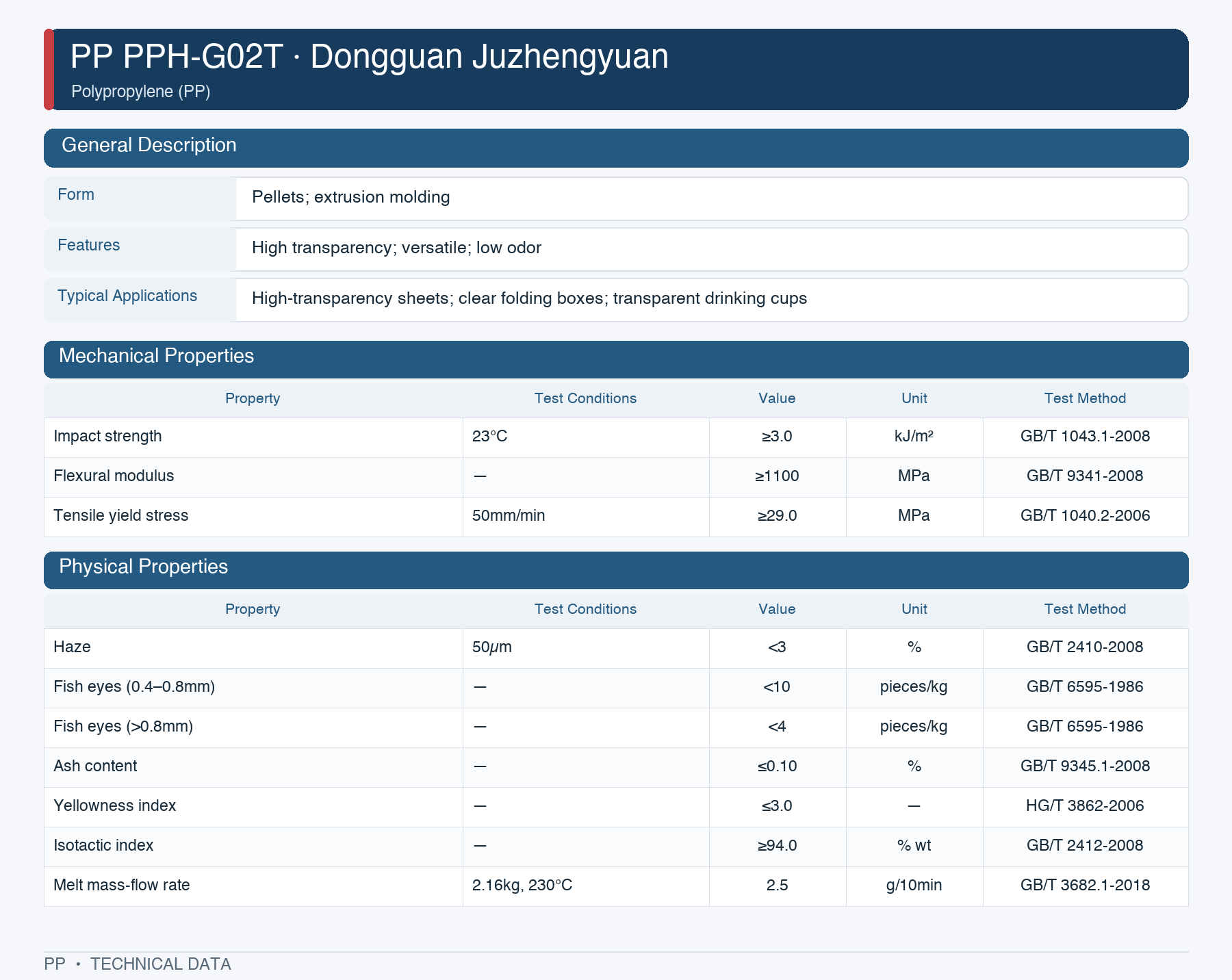Click the Haze property label
1232x980 pixels.
(x=72, y=647)
